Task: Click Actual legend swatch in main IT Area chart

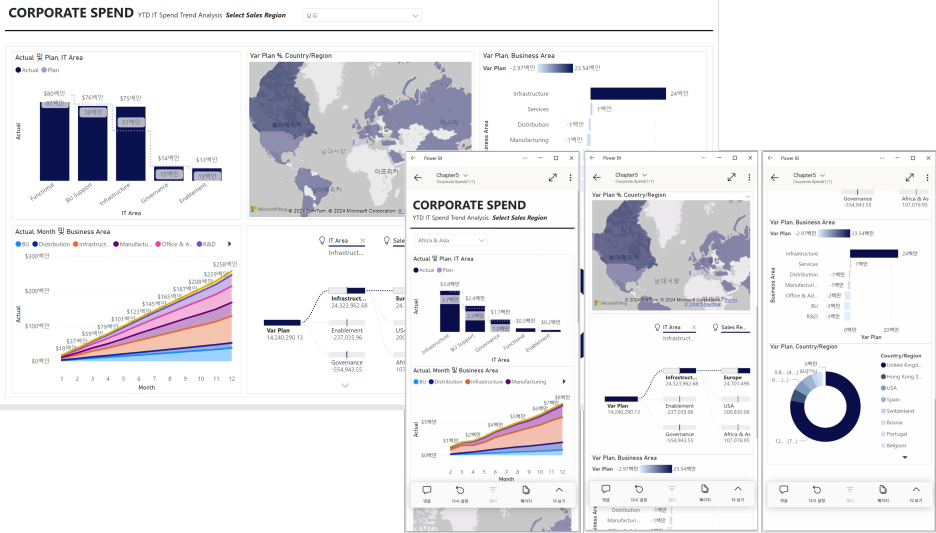Action: (18, 70)
